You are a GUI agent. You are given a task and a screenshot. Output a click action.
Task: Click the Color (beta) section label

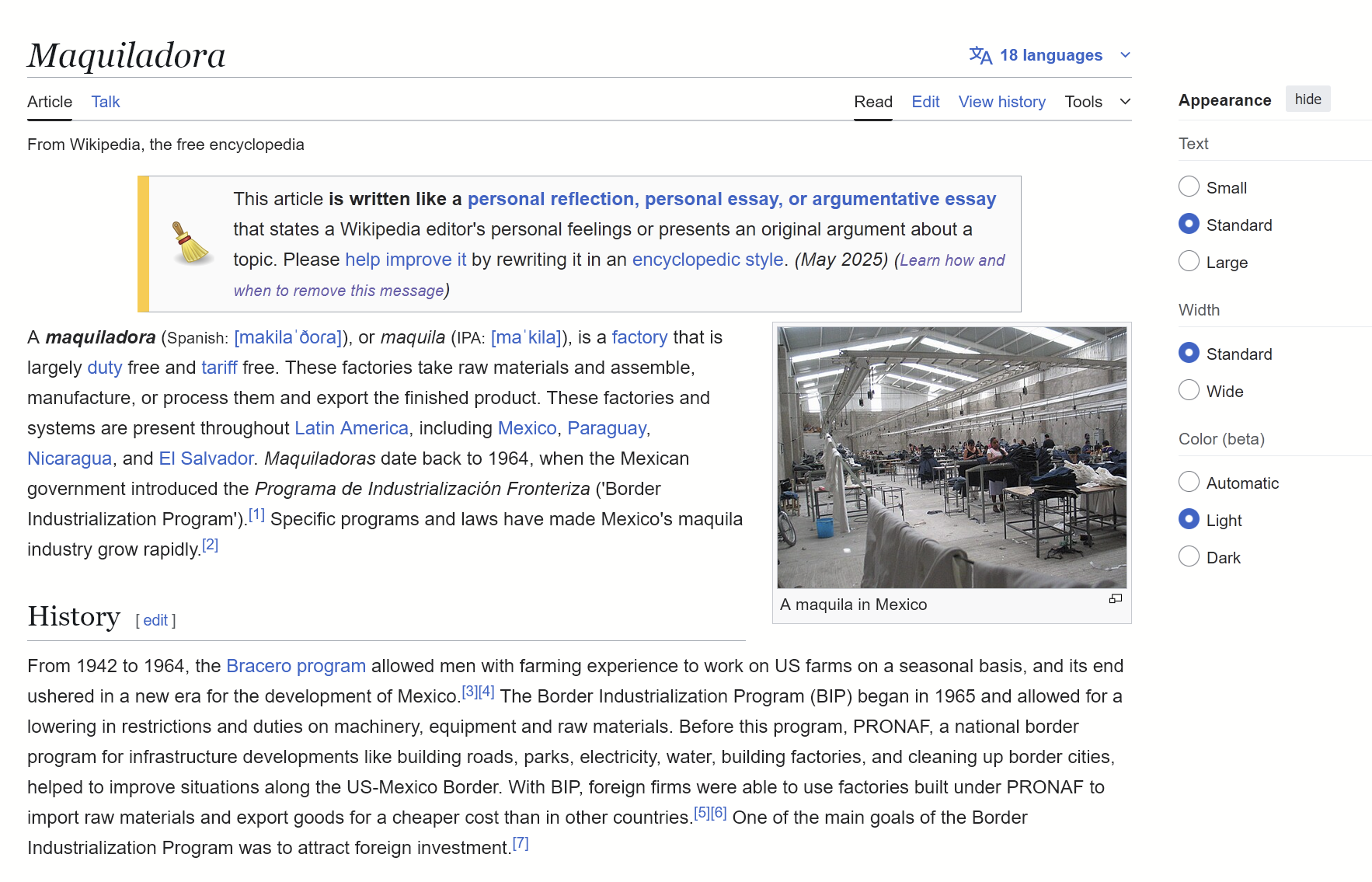click(x=1221, y=439)
